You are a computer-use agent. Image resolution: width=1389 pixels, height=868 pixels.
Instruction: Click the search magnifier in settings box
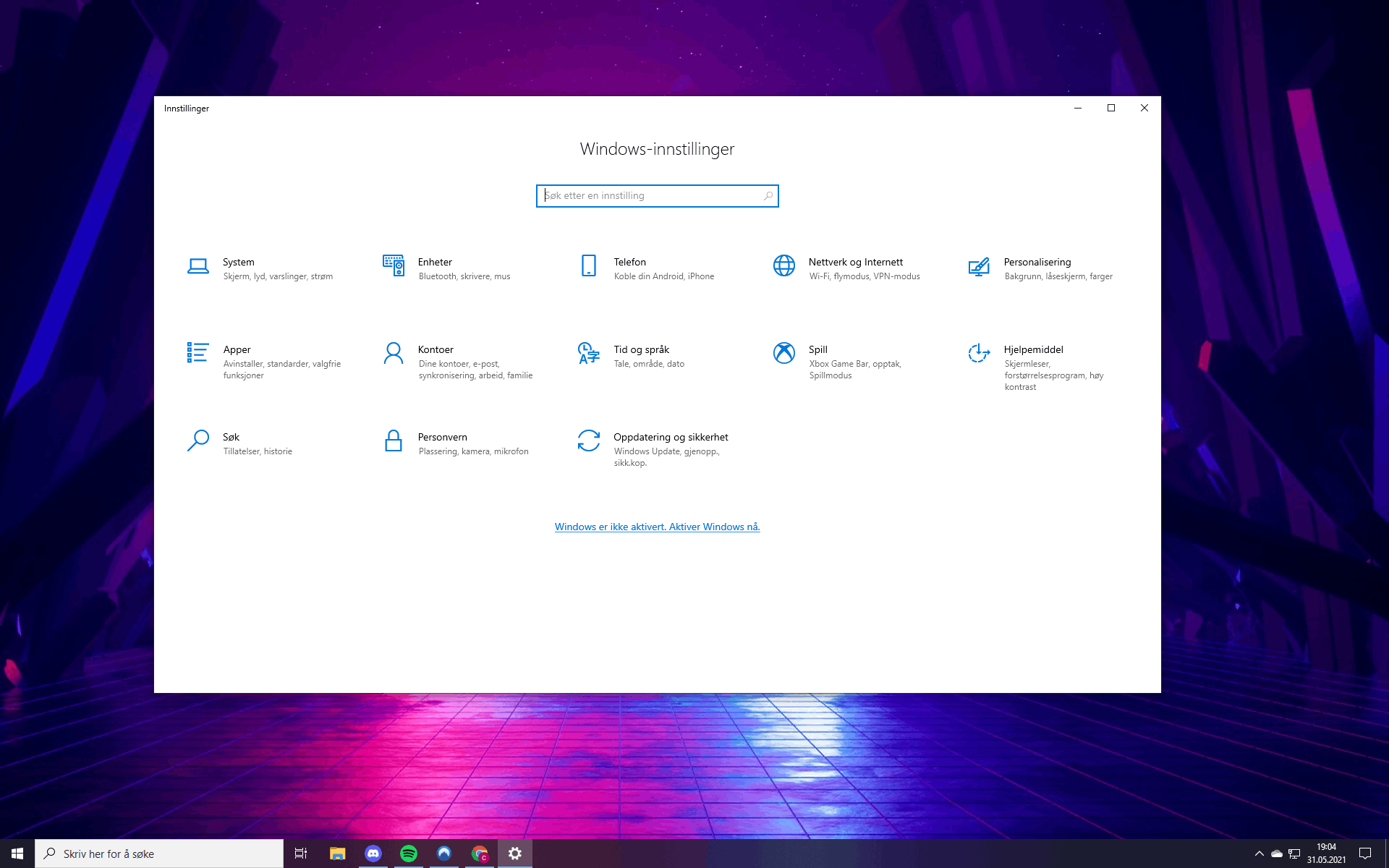tap(768, 196)
